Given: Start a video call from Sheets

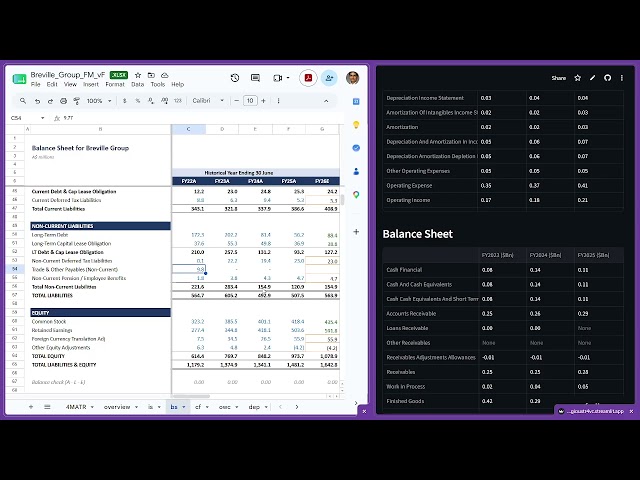Looking at the screenshot, I should (278, 78).
